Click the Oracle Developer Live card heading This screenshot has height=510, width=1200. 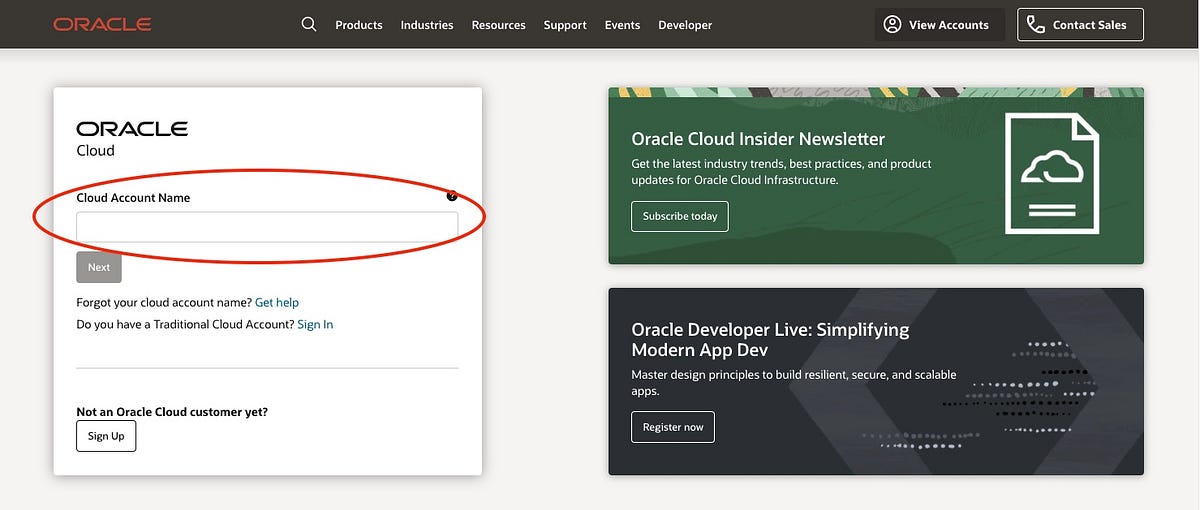(x=770, y=339)
